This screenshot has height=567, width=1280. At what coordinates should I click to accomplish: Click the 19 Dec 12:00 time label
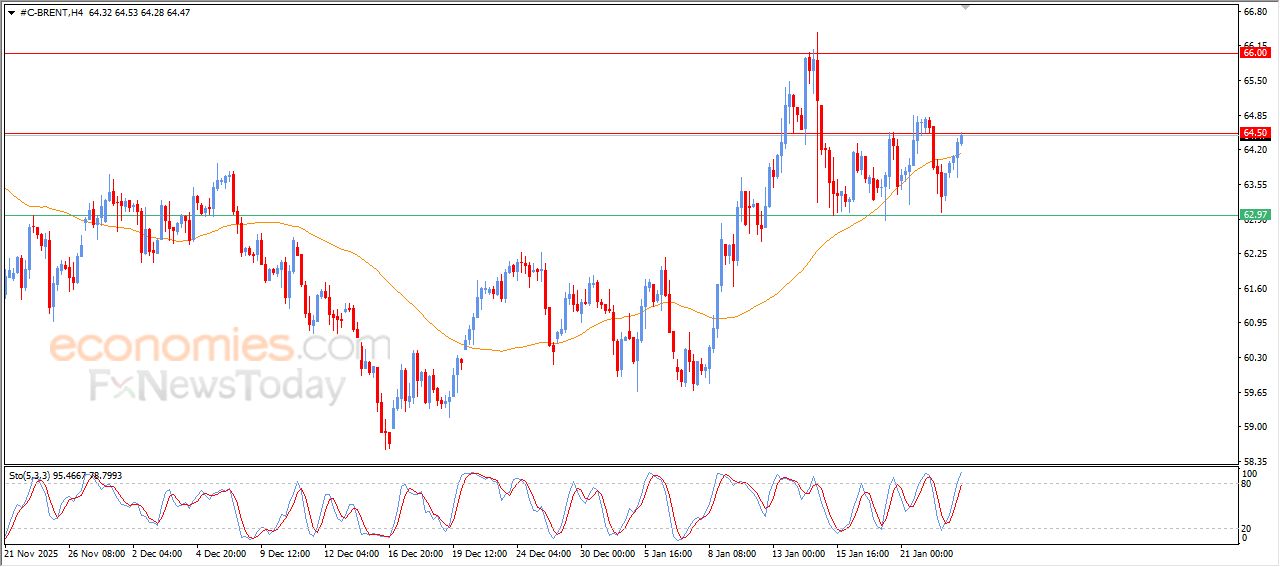click(x=482, y=552)
